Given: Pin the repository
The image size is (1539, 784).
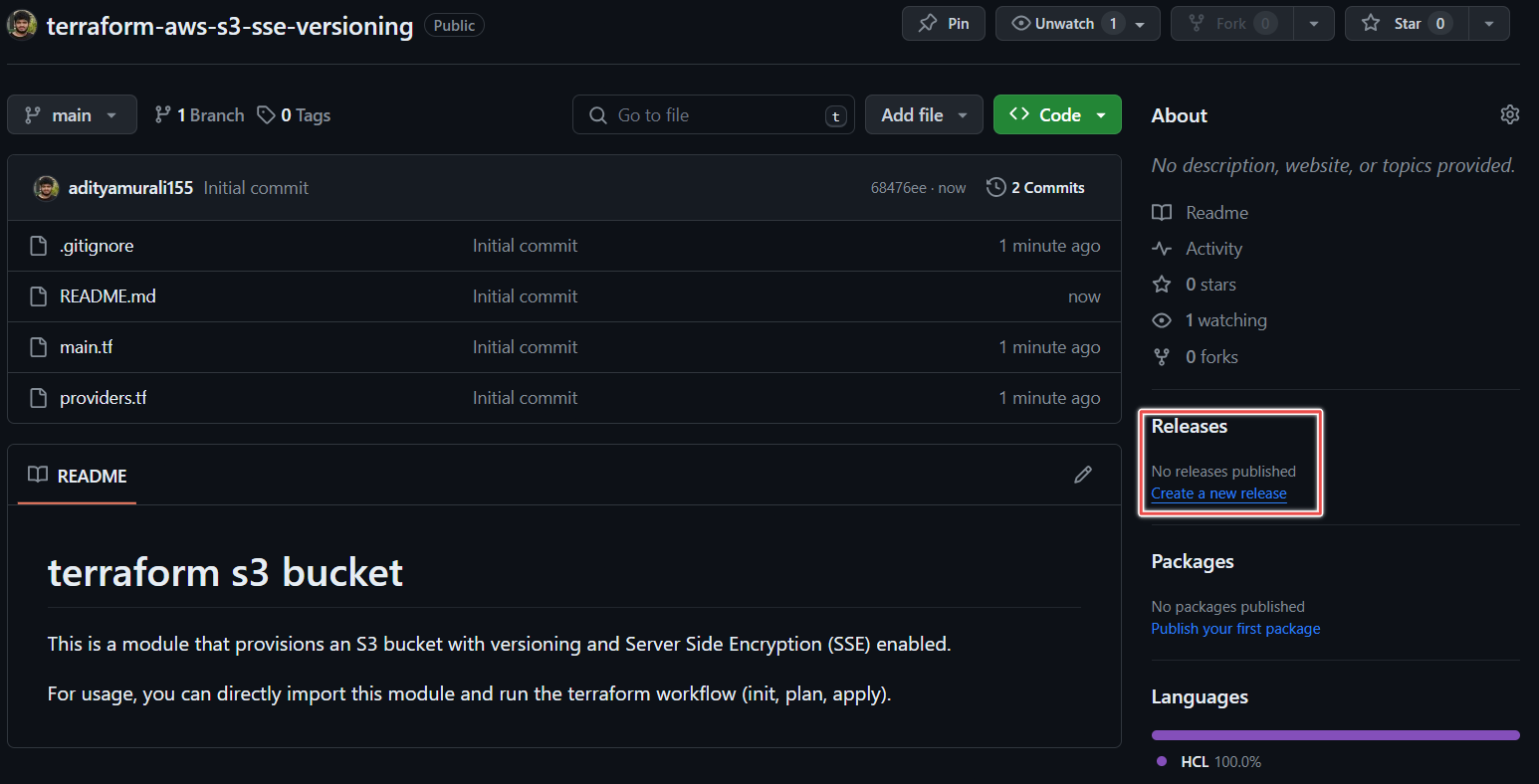Looking at the screenshot, I should click(x=944, y=24).
